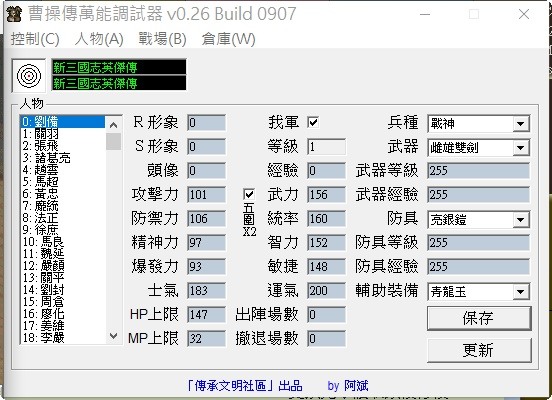Click the HP上限 field showing 147
The height and width of the screenshot is (400, 552).
(207, 314)
